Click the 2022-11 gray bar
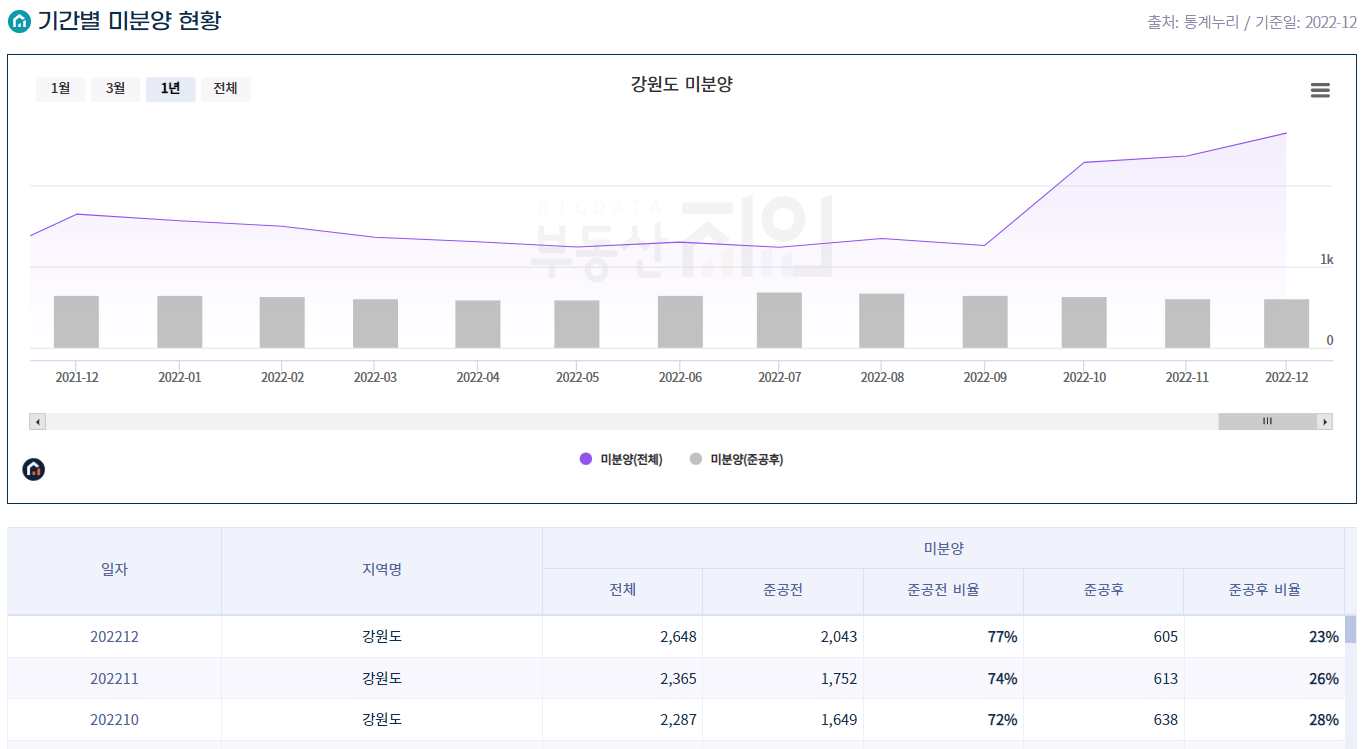 [x=1187, y=324]
